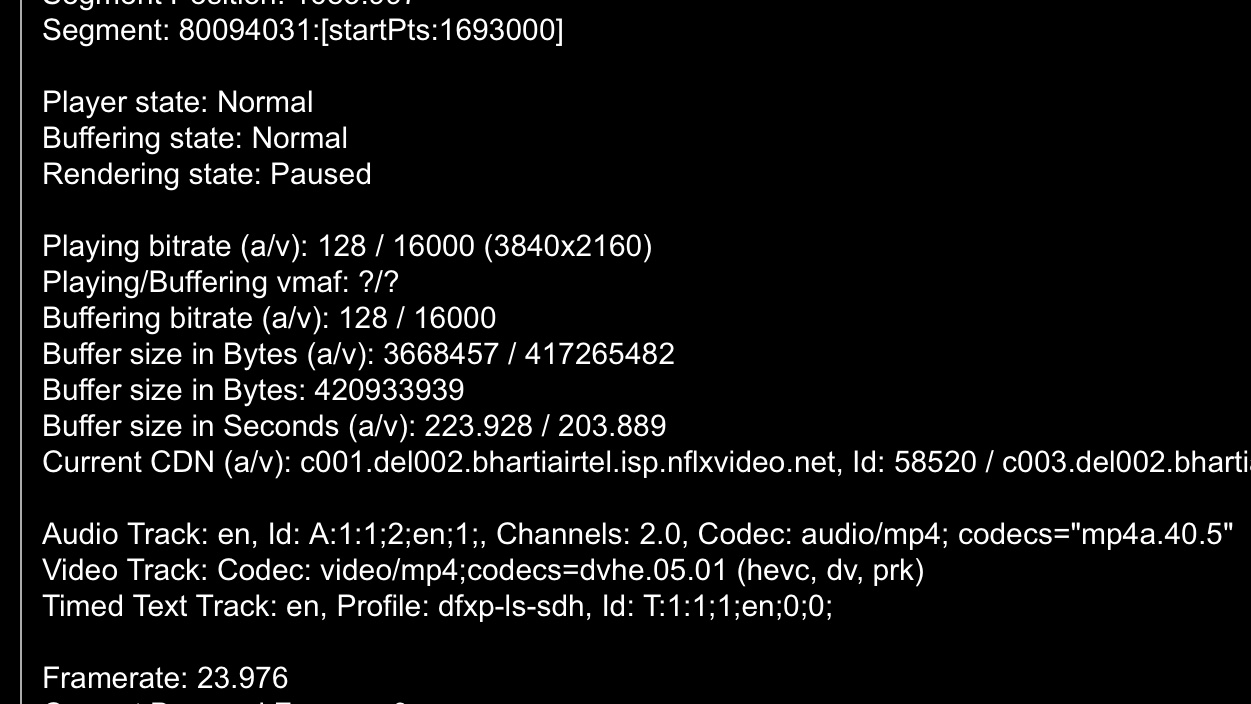Click the Playing/Buffering vmaf line

(220, 282)
